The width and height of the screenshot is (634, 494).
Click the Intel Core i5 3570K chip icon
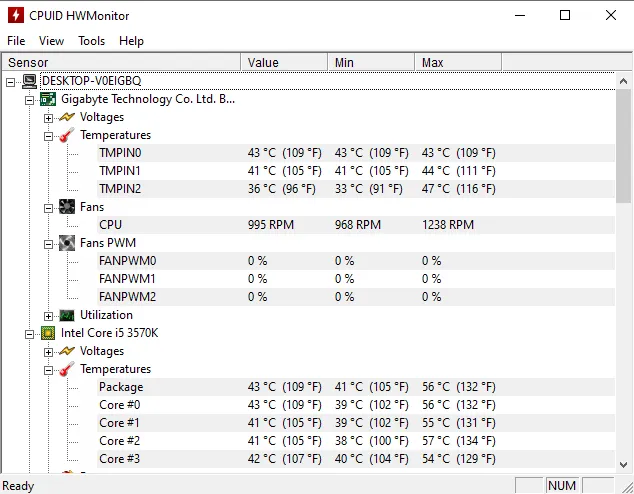(48, 333)
